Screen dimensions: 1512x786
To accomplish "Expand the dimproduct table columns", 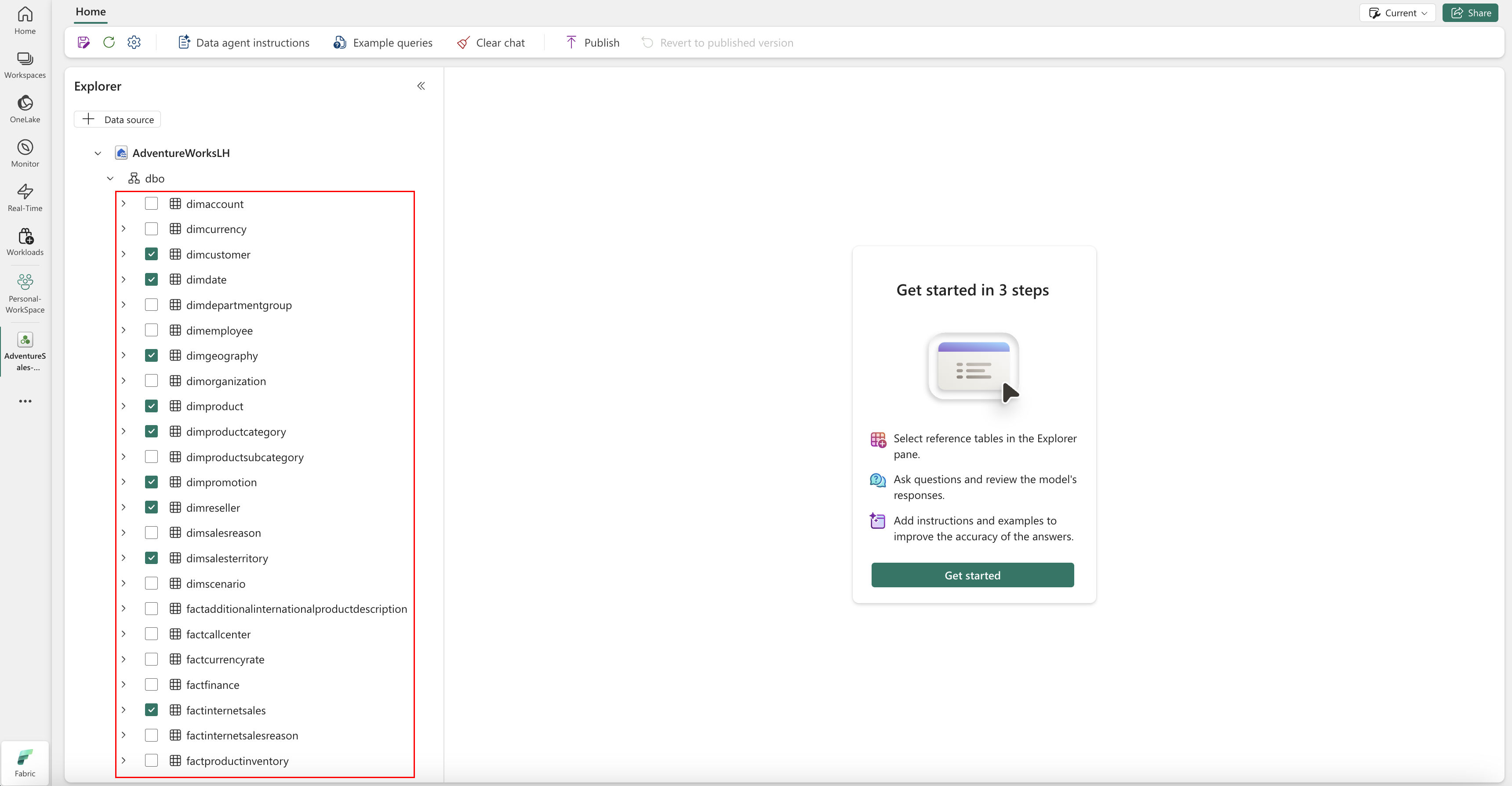I will (123, 406).
